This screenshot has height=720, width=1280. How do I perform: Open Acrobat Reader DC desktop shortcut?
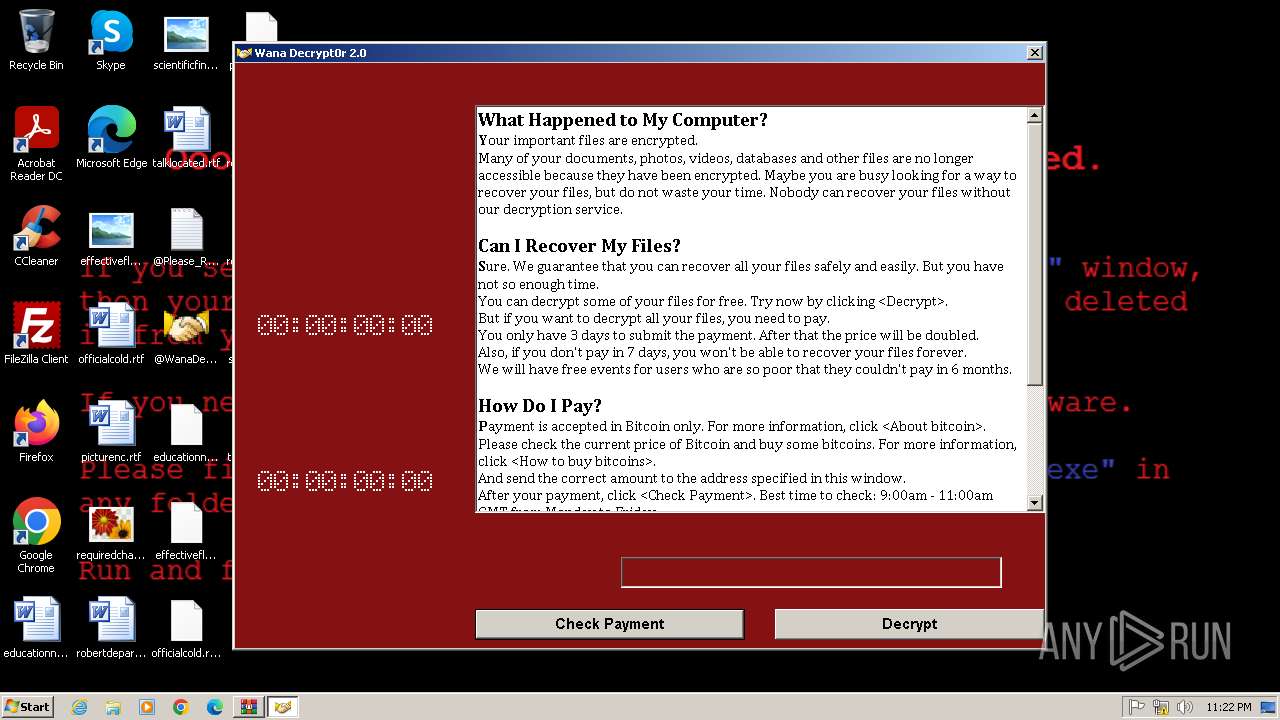[36, 145]
